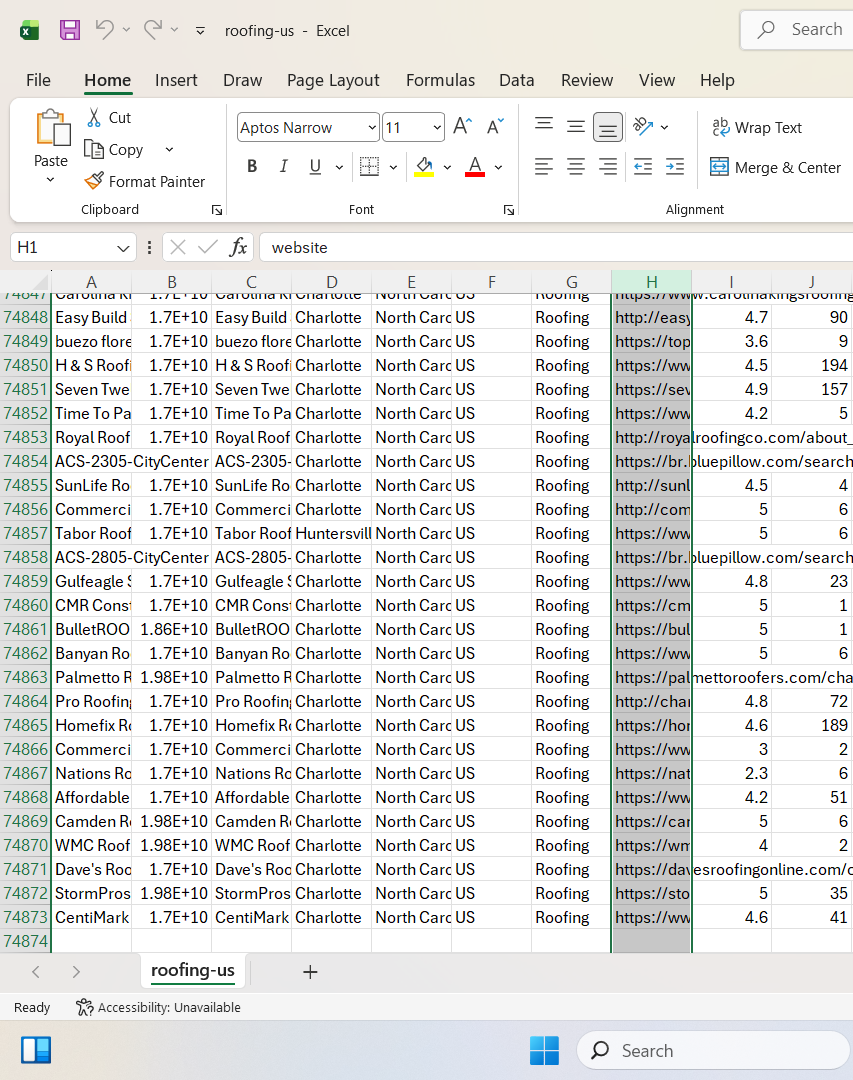
Task: Open the font name dropdown Aptos Narrow
Action: click(x=371, y=127)
